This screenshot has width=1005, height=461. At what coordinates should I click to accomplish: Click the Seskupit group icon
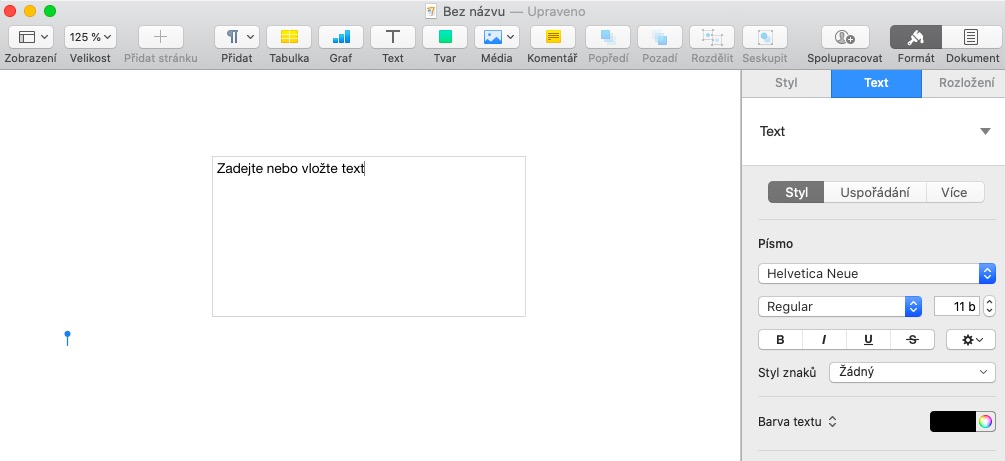pos(765,37)
